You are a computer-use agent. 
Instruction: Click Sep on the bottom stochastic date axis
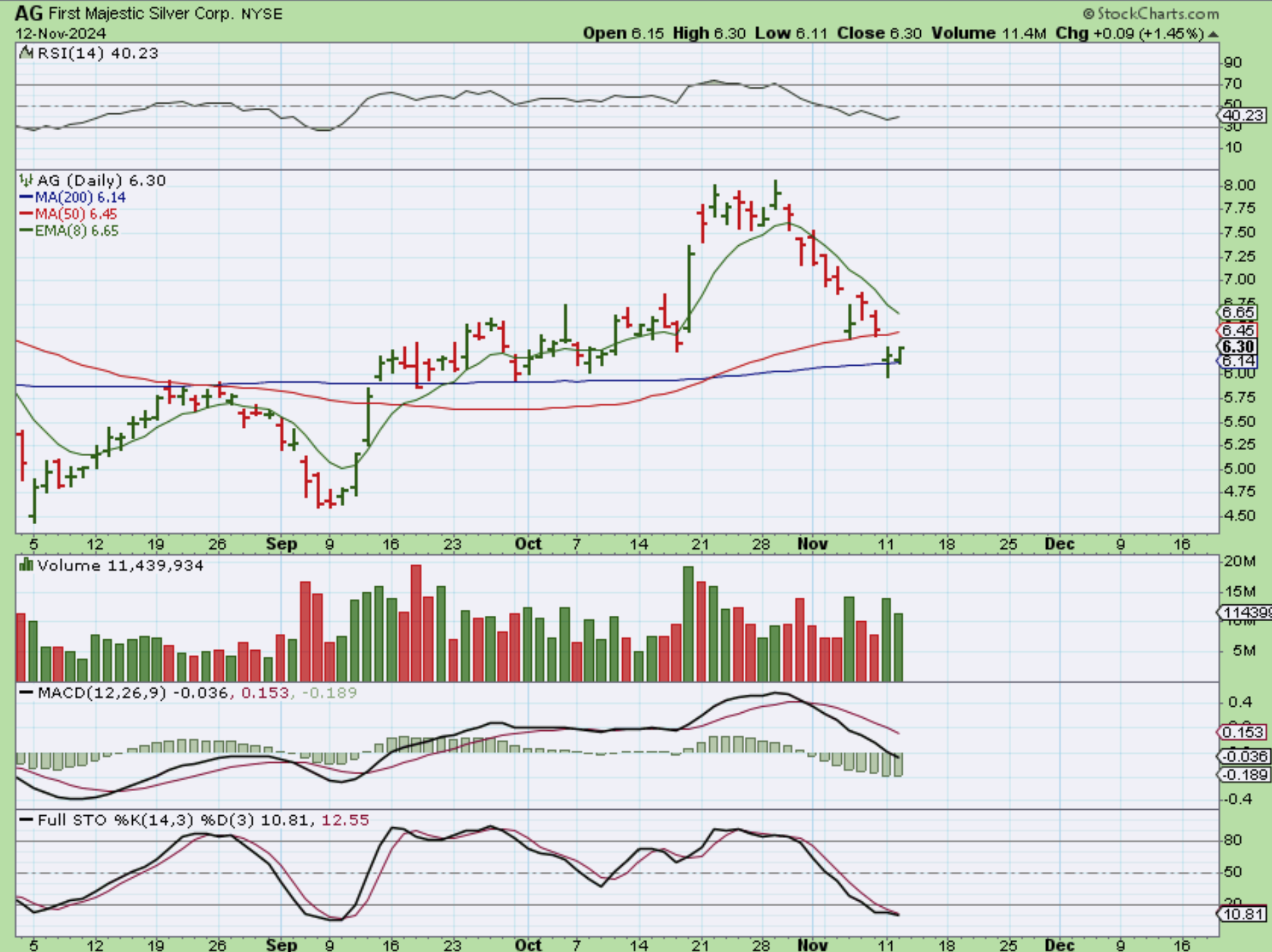282,945
